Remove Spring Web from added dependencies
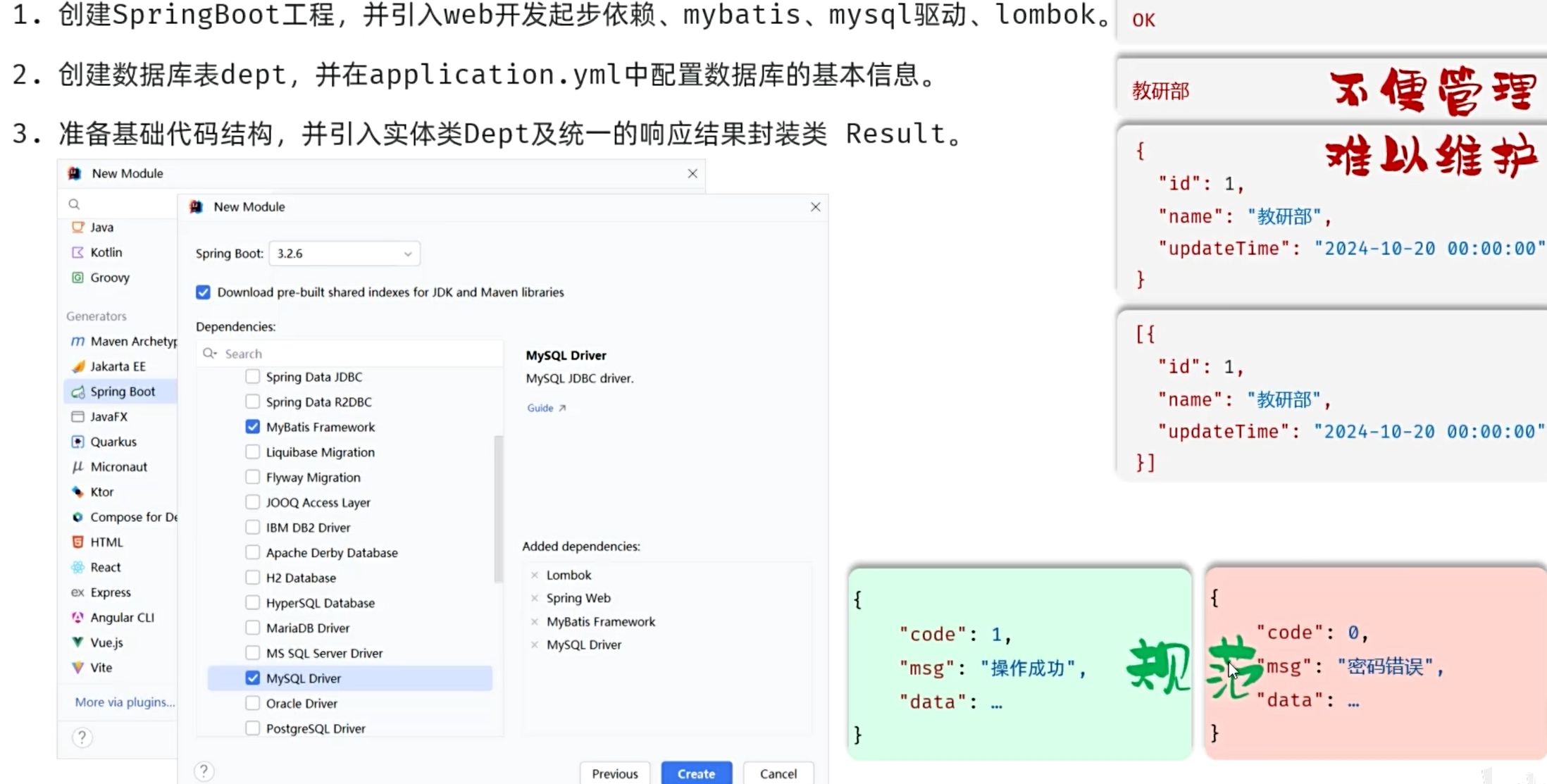The height and width of the screenshot is (784, 1547). 535,598
